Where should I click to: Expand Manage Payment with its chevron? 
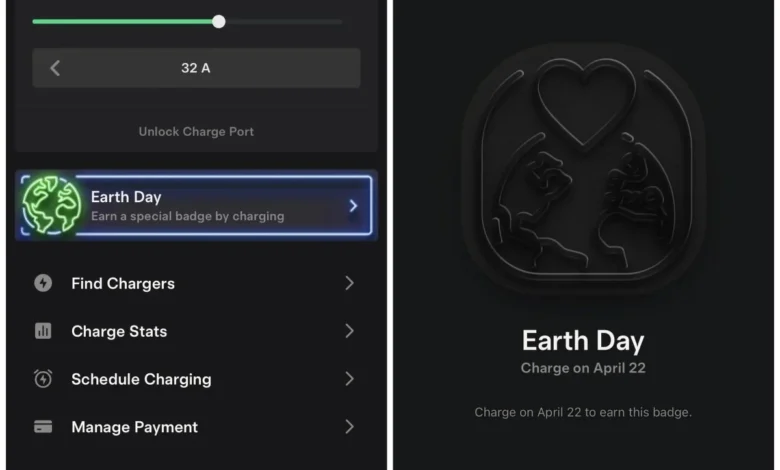tap(350, 426)
